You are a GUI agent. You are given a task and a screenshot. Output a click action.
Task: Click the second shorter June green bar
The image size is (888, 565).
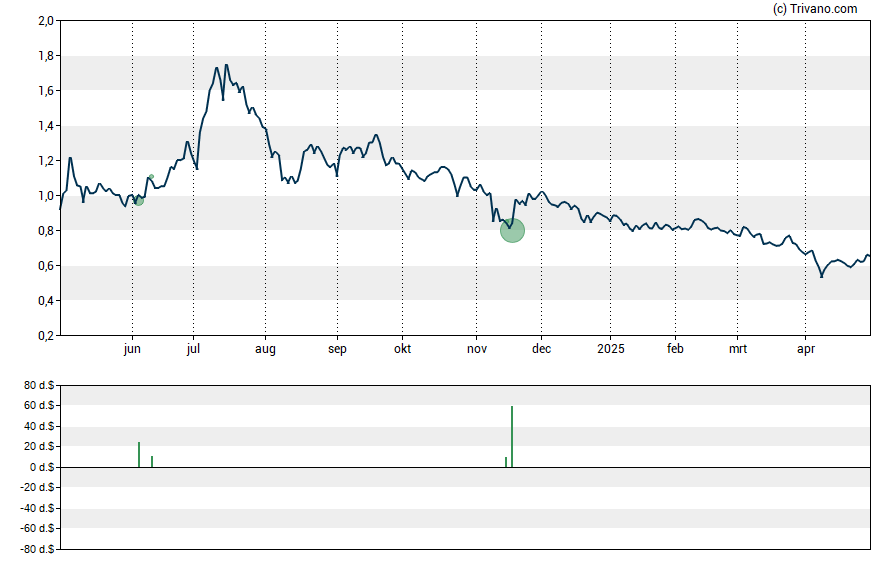[x=152, y=461]
